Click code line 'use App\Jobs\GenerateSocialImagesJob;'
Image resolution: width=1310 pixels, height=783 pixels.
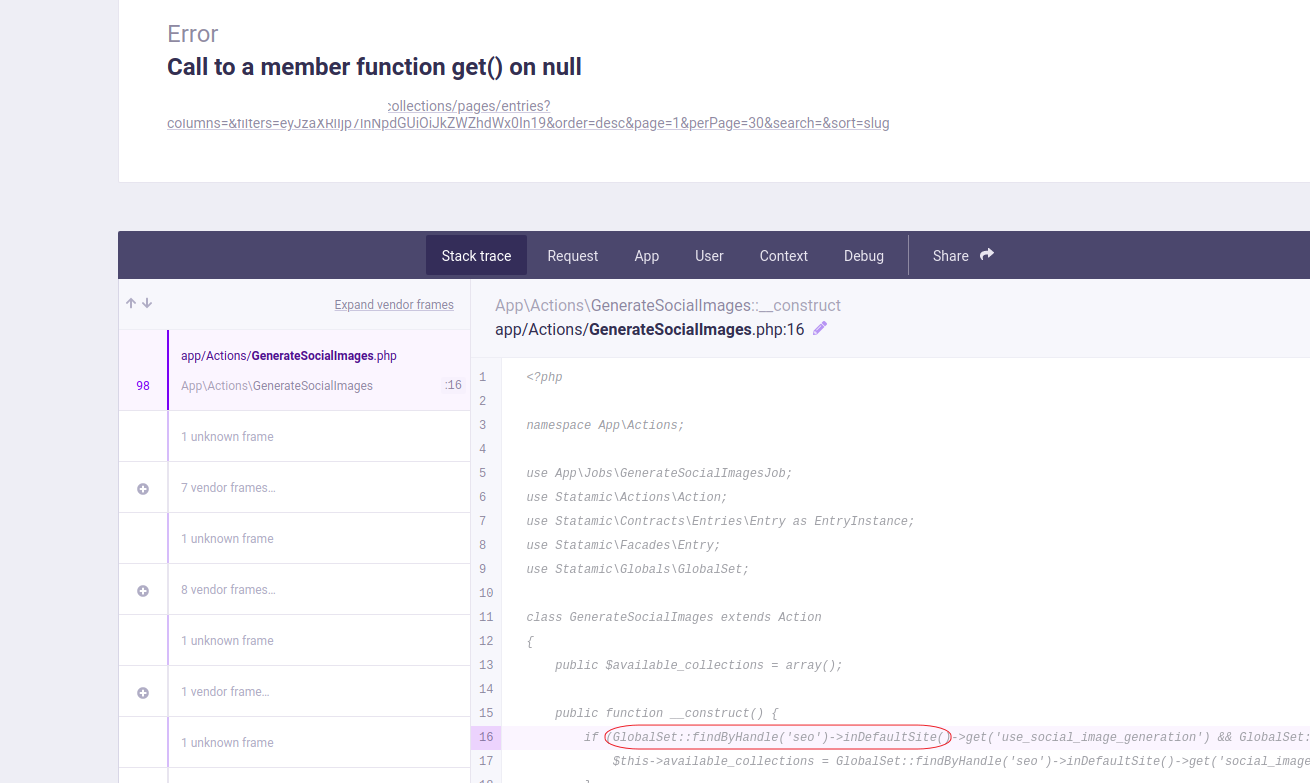(659, 473)
